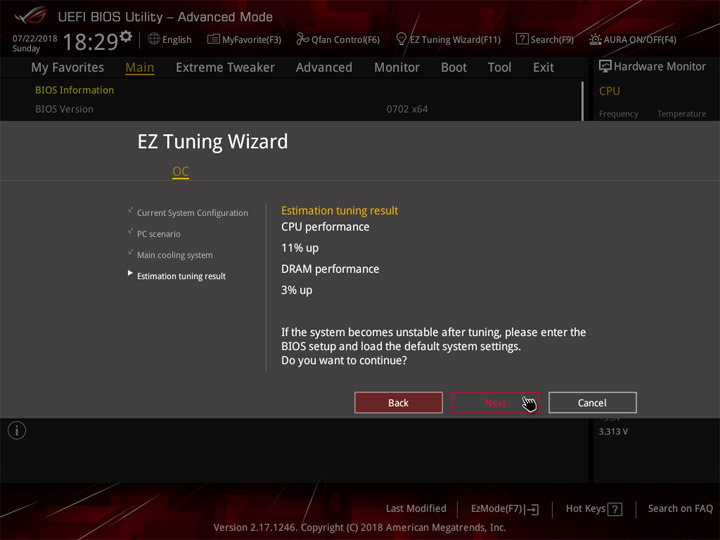Click the 3.313 V voltage value

point(613,432)
